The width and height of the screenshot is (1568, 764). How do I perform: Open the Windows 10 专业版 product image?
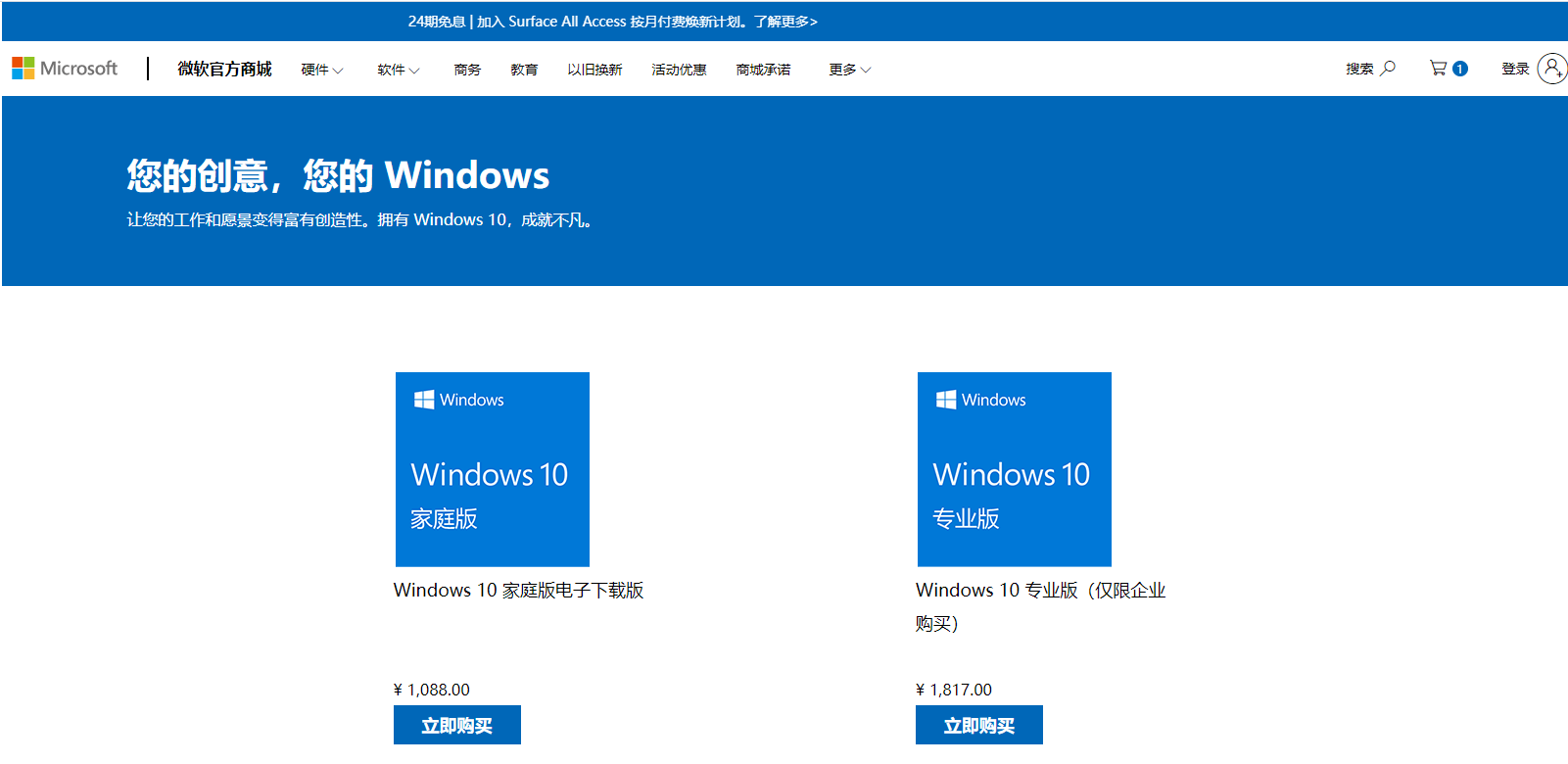(x=1015, y=469)
